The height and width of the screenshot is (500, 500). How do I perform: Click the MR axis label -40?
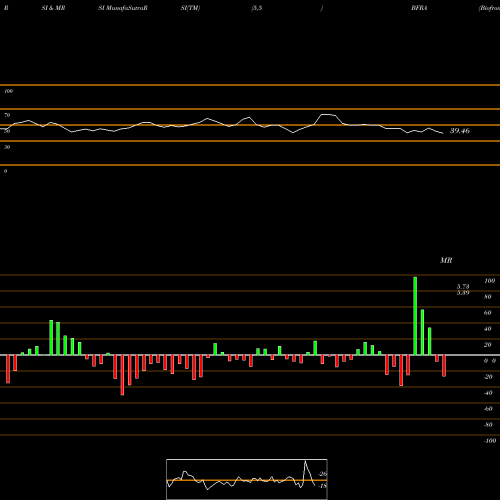tap(488, 393)
